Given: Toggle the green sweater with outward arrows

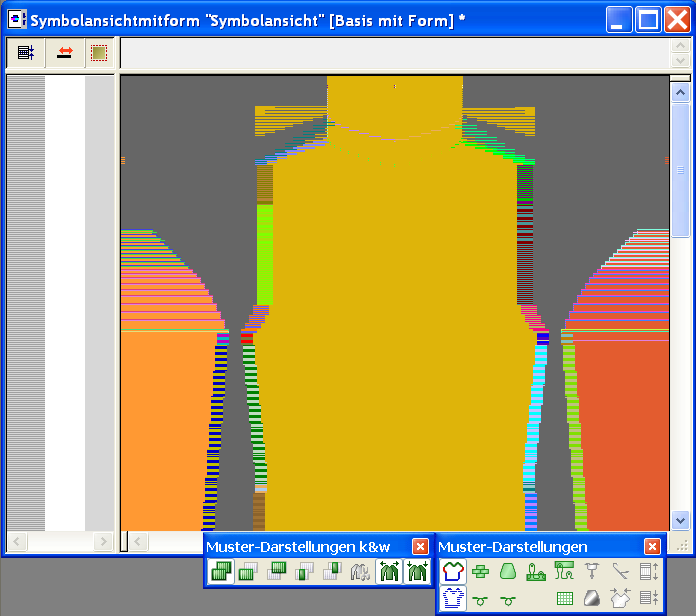Looking at the screenshot, I should click(x=389, y=572).
